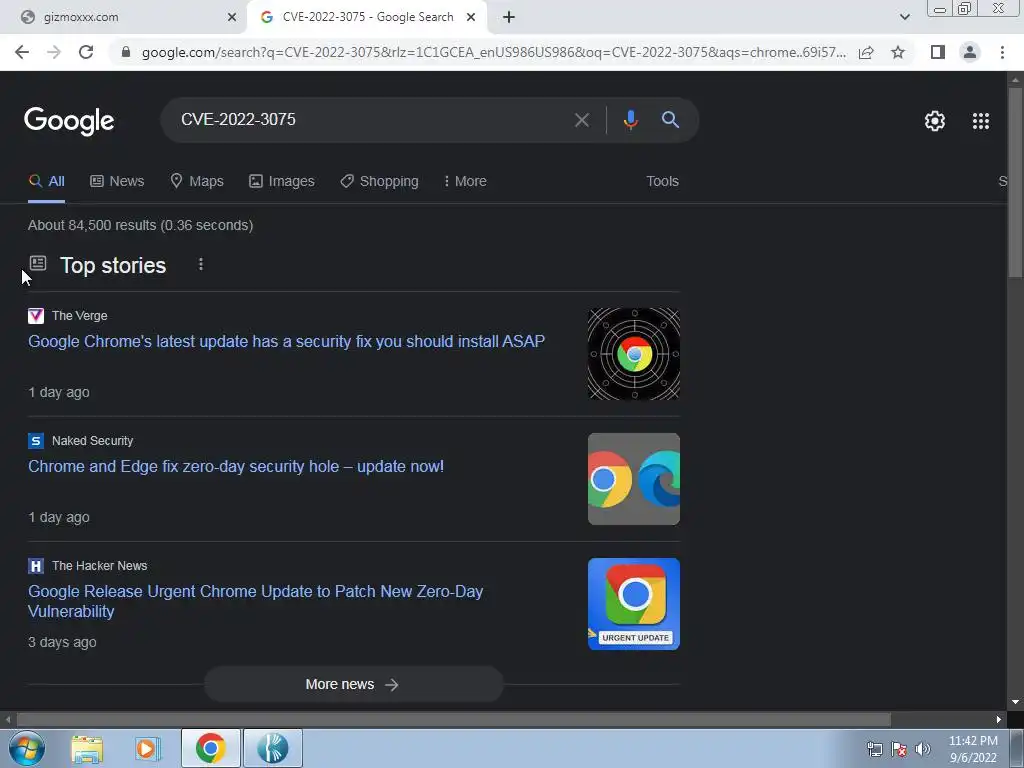
Task: Reload the current page
Action: pyautogui.click(x=86, y=52)
